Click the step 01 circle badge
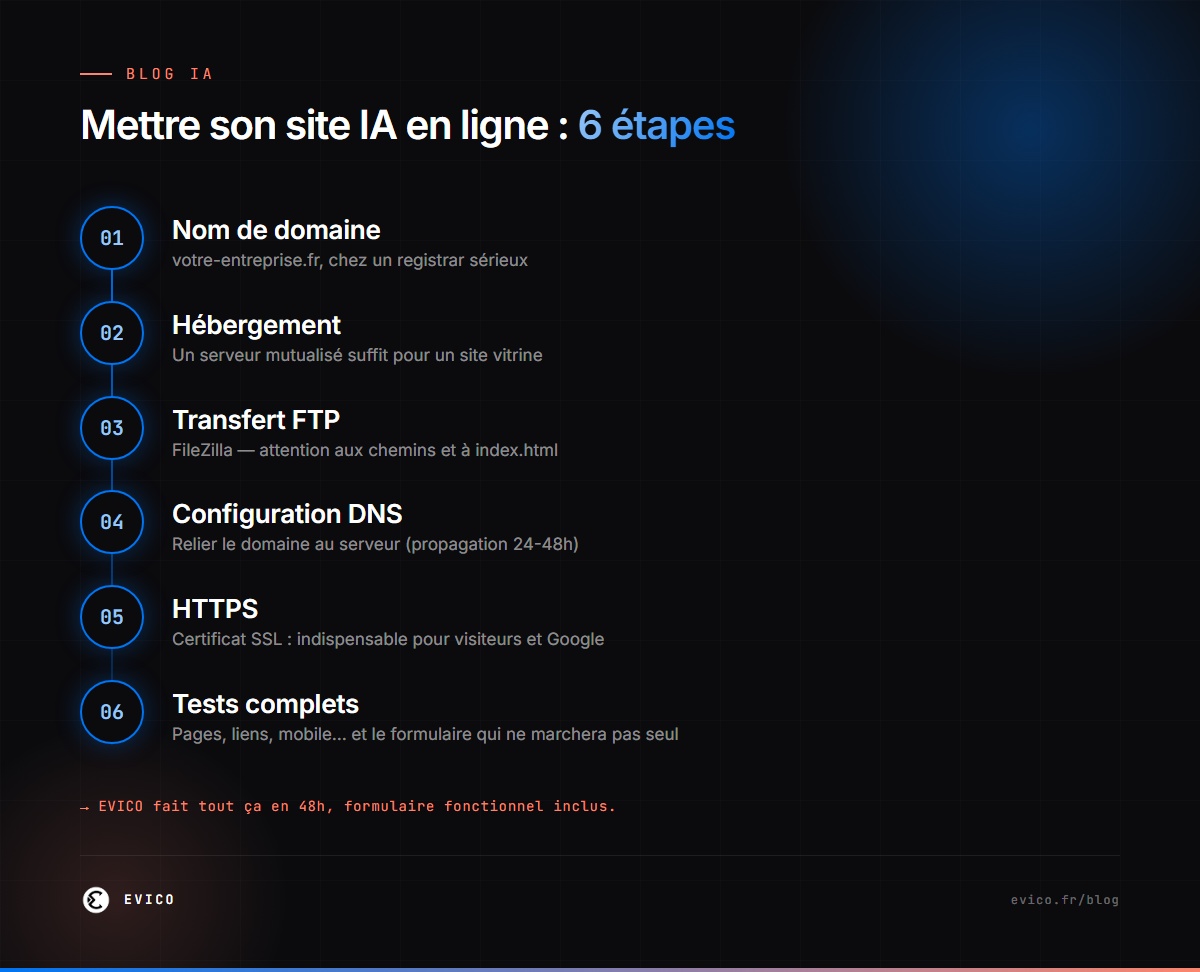Screen dimensions: 1200x972 point(112,238)
